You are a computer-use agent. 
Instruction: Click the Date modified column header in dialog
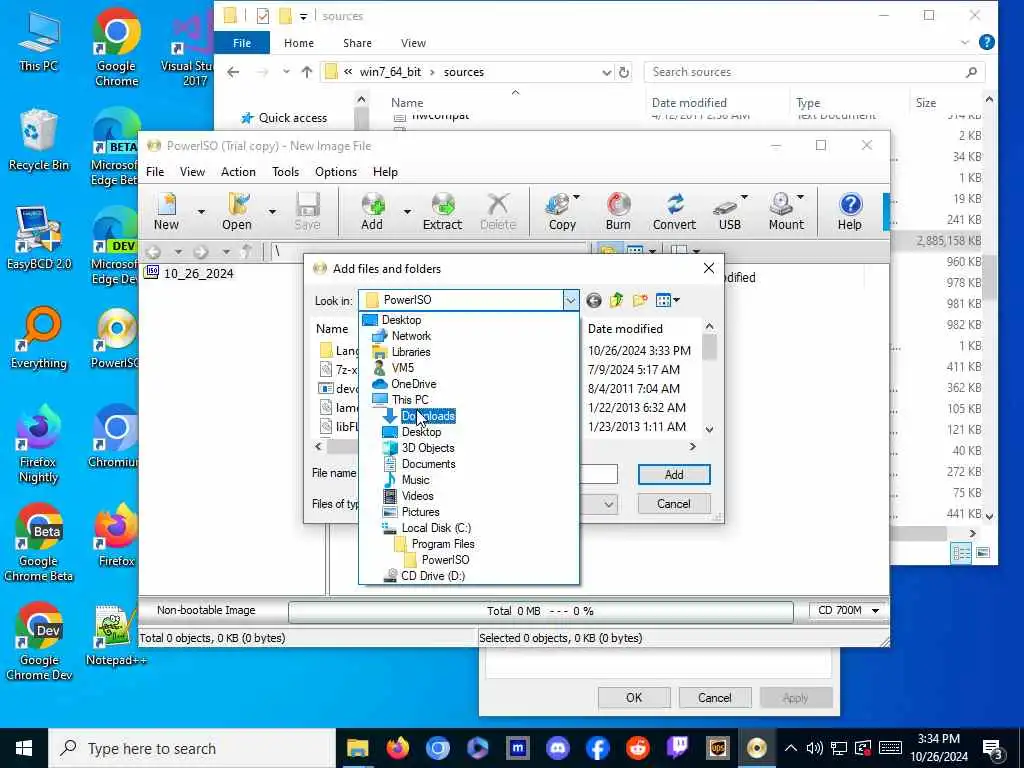coord(625,328)
